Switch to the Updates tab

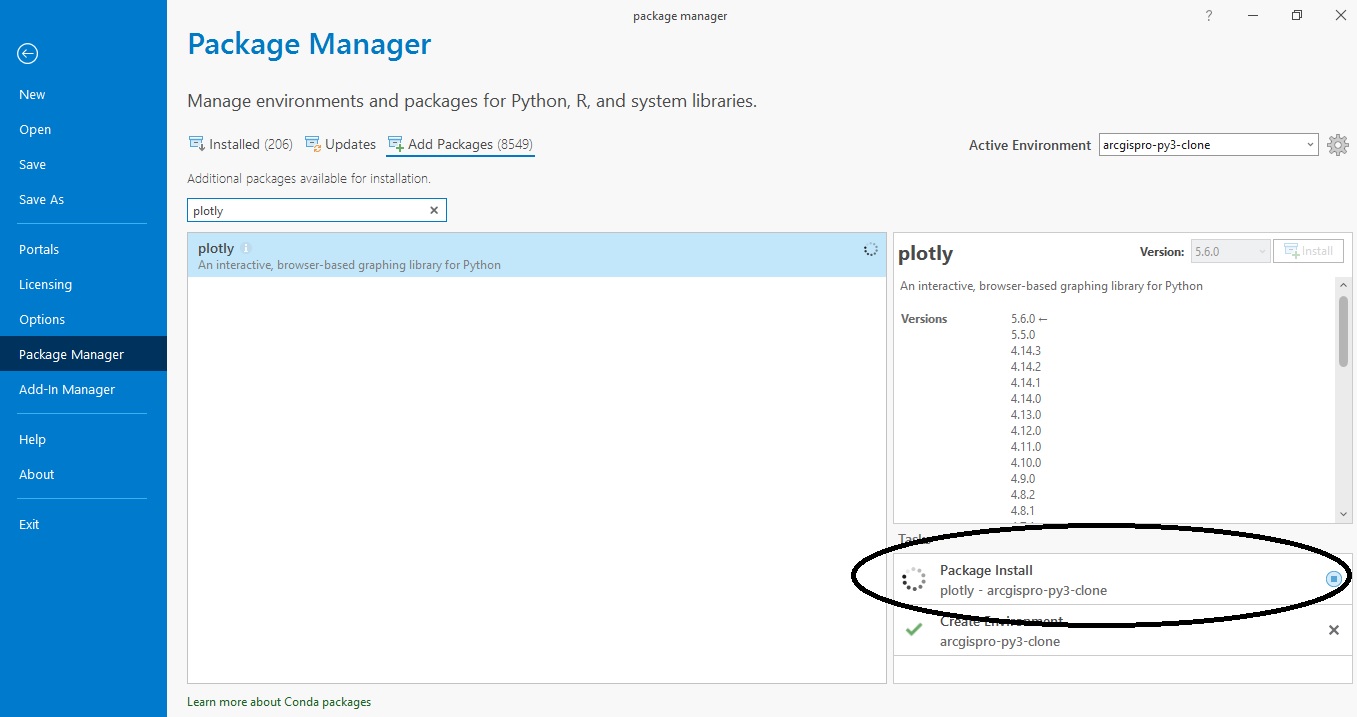tap(350, 144)
